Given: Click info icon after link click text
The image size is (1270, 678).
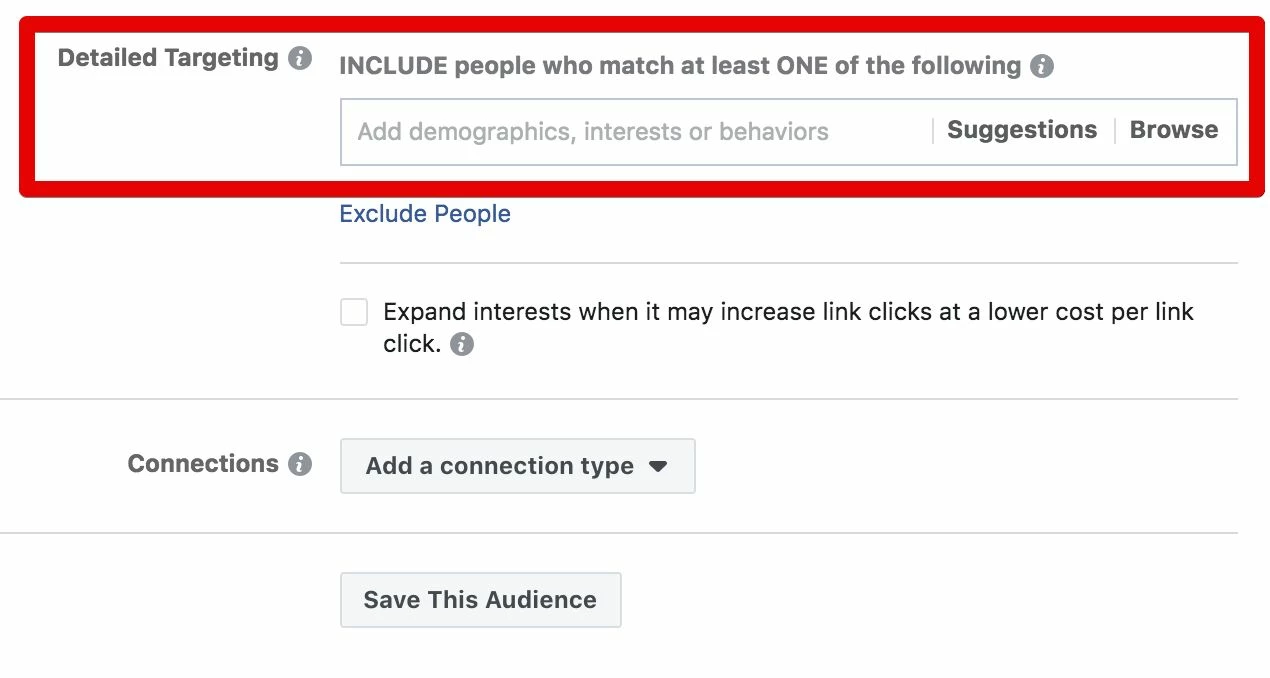Looking at the screenshot, I should coord(461,345).
